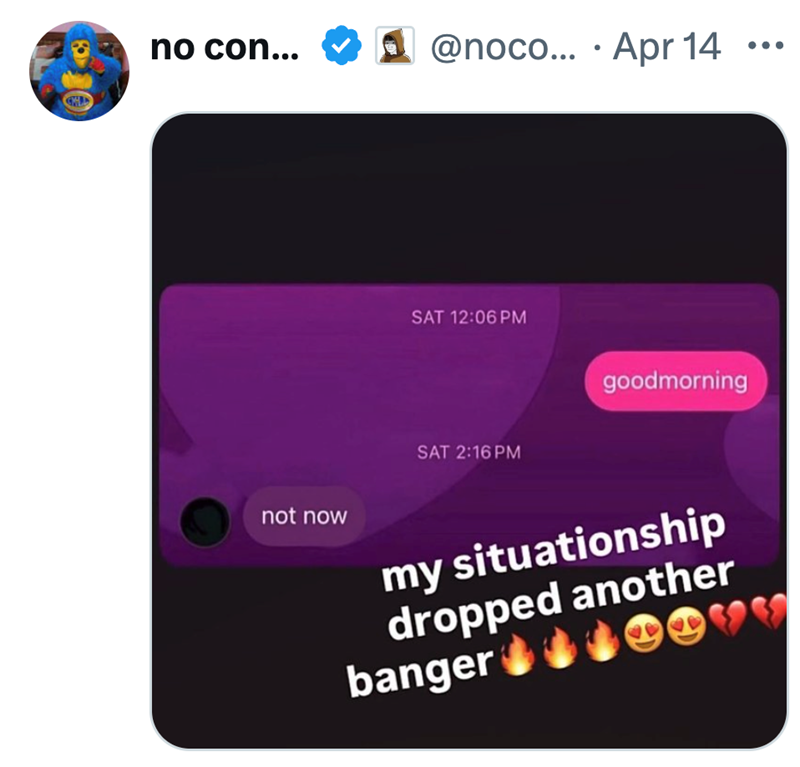This screenshot has width=800, height=767.
Task: Open the tweet options ellipsis menu
Action: [x=766, y=47]
